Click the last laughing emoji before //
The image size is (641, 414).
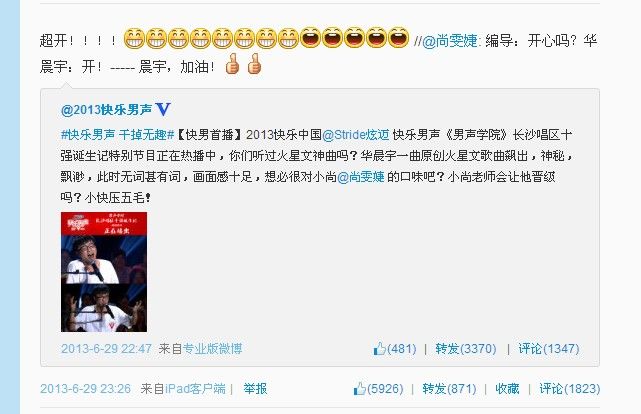pos(398,37)
